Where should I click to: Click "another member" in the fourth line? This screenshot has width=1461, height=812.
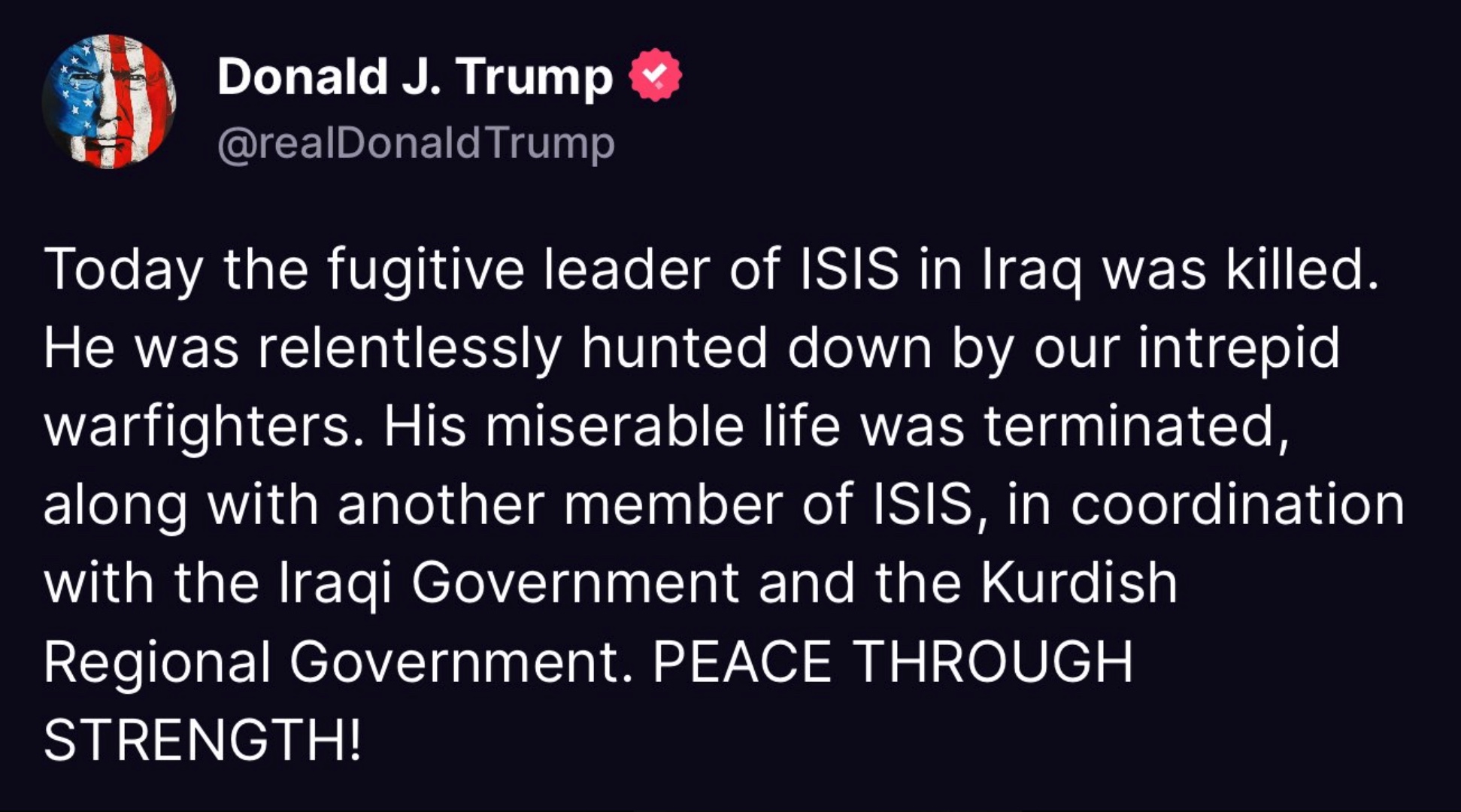(560, 505)
